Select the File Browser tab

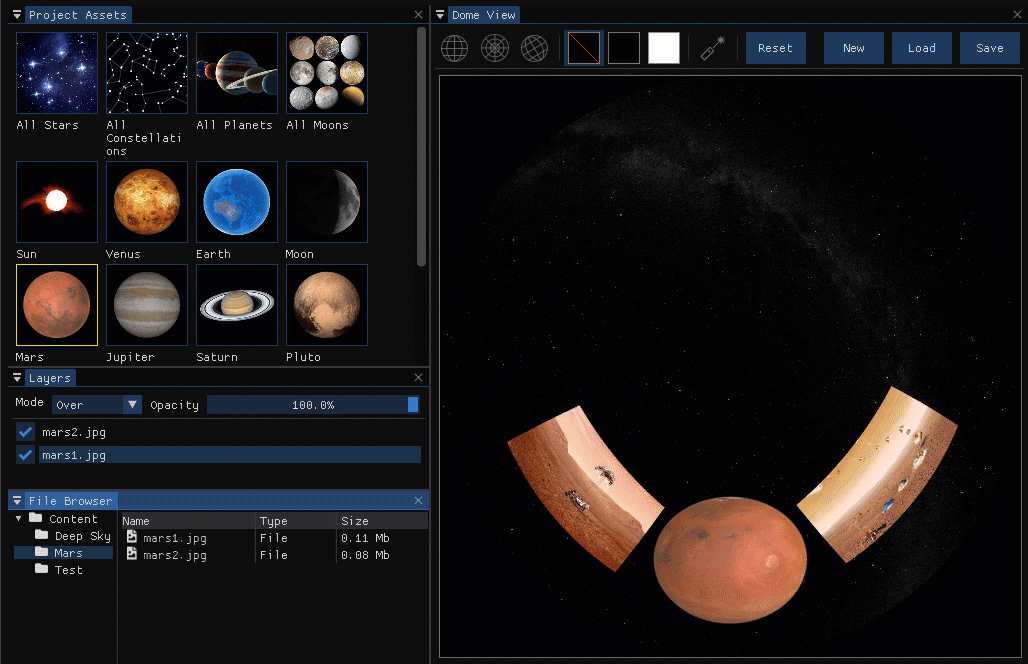tap(70, 501)
